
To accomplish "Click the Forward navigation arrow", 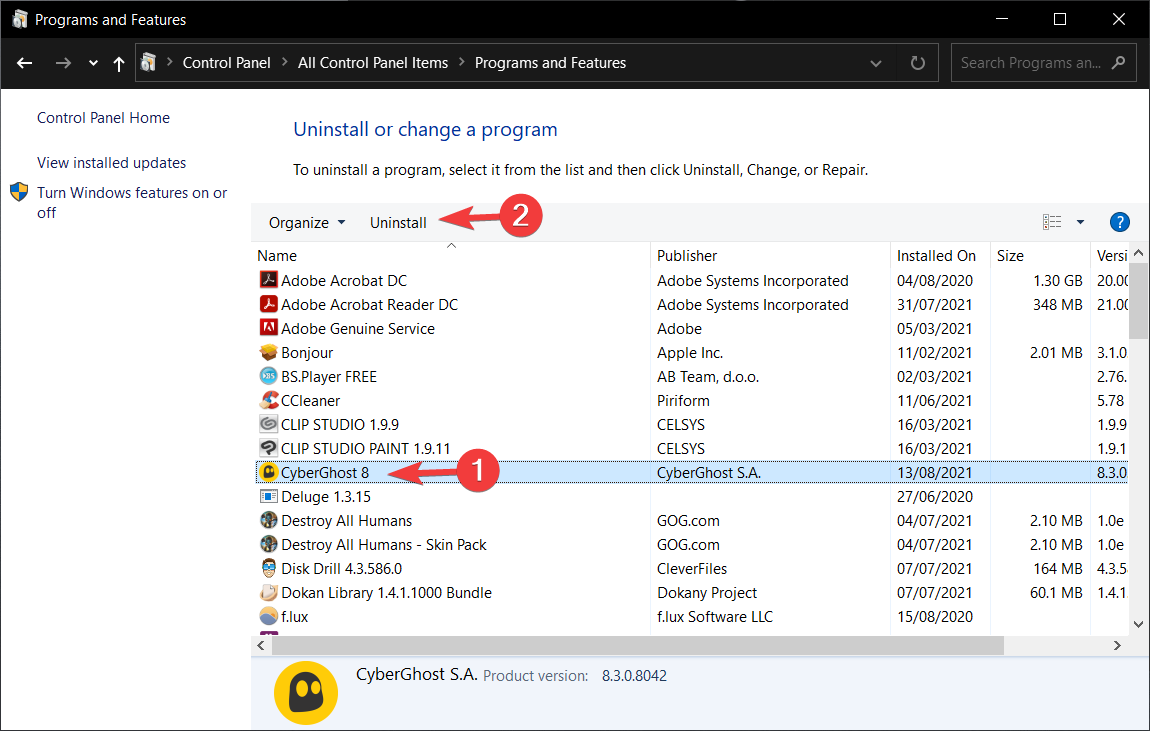I will (x=63, y=63).
